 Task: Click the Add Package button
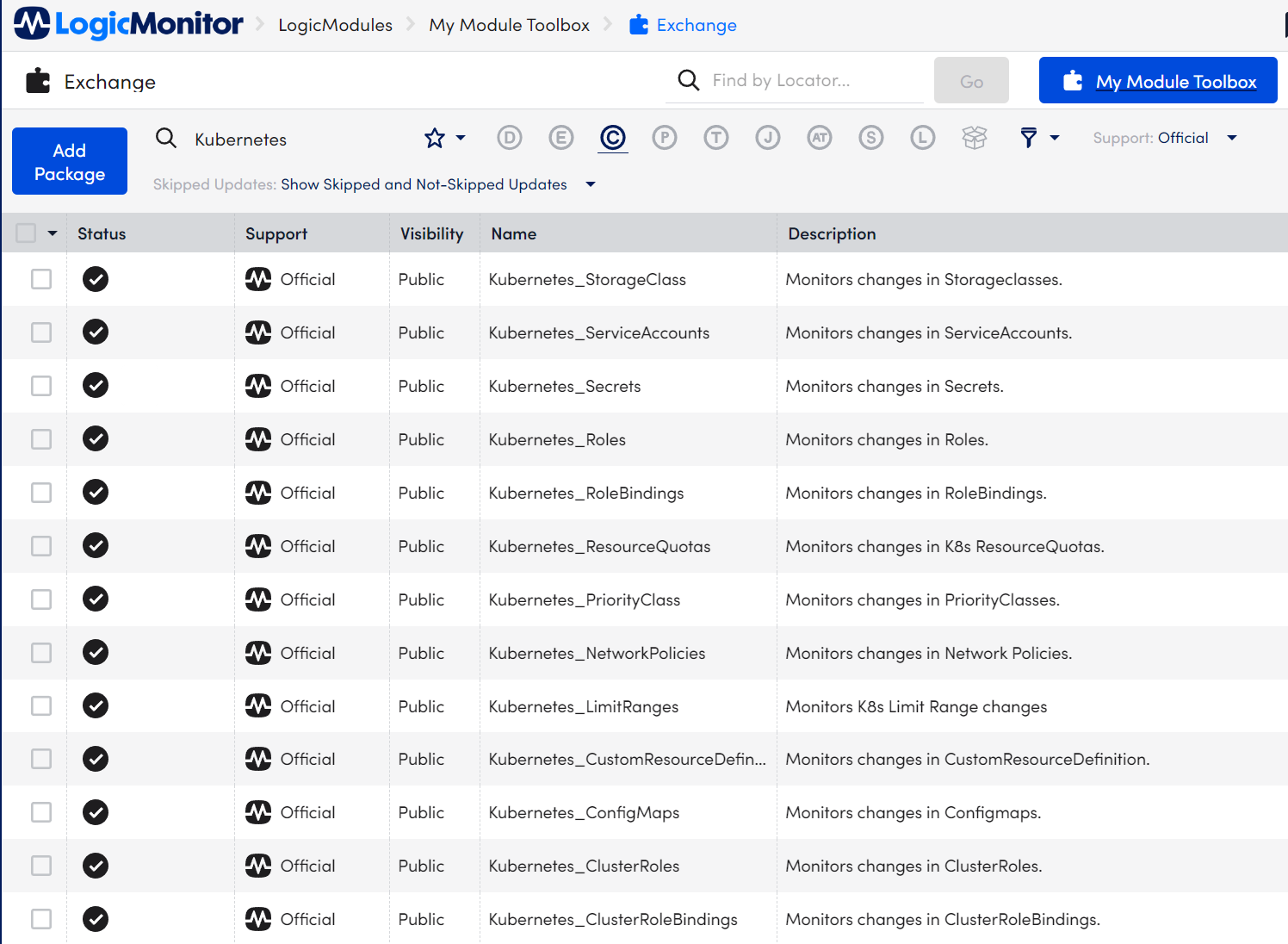click(70, 162)
